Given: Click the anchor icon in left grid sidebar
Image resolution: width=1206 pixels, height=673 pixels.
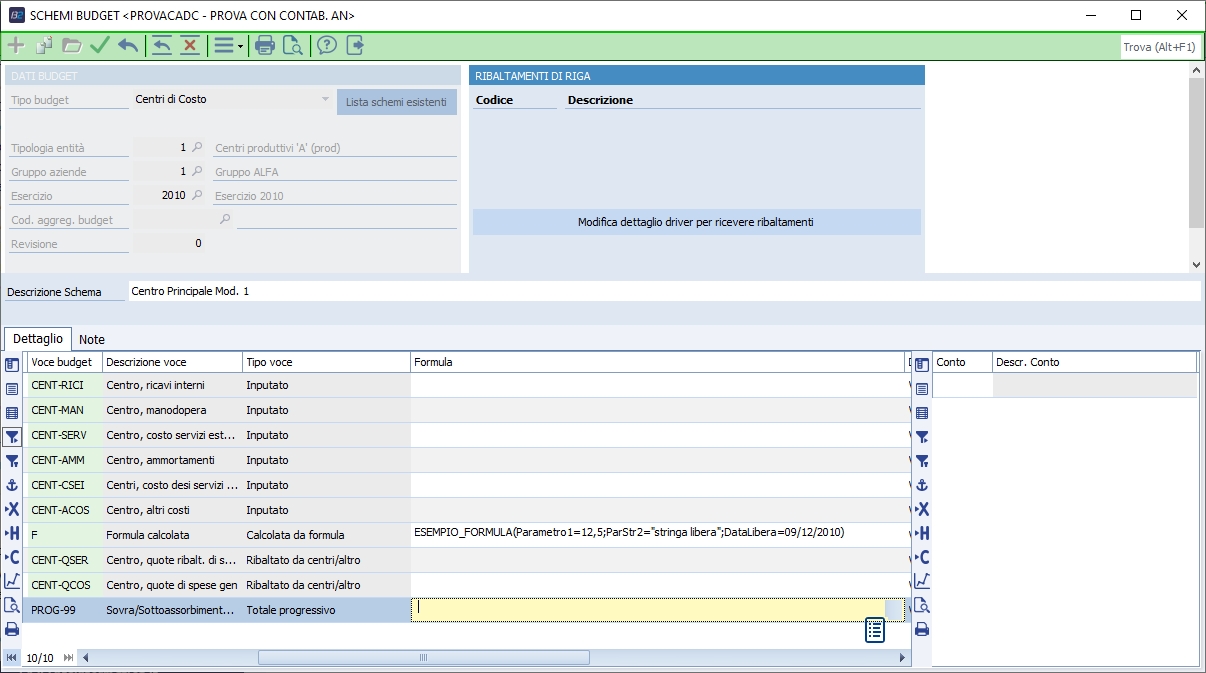Looking at the screenshot, I should click(12, 485).
